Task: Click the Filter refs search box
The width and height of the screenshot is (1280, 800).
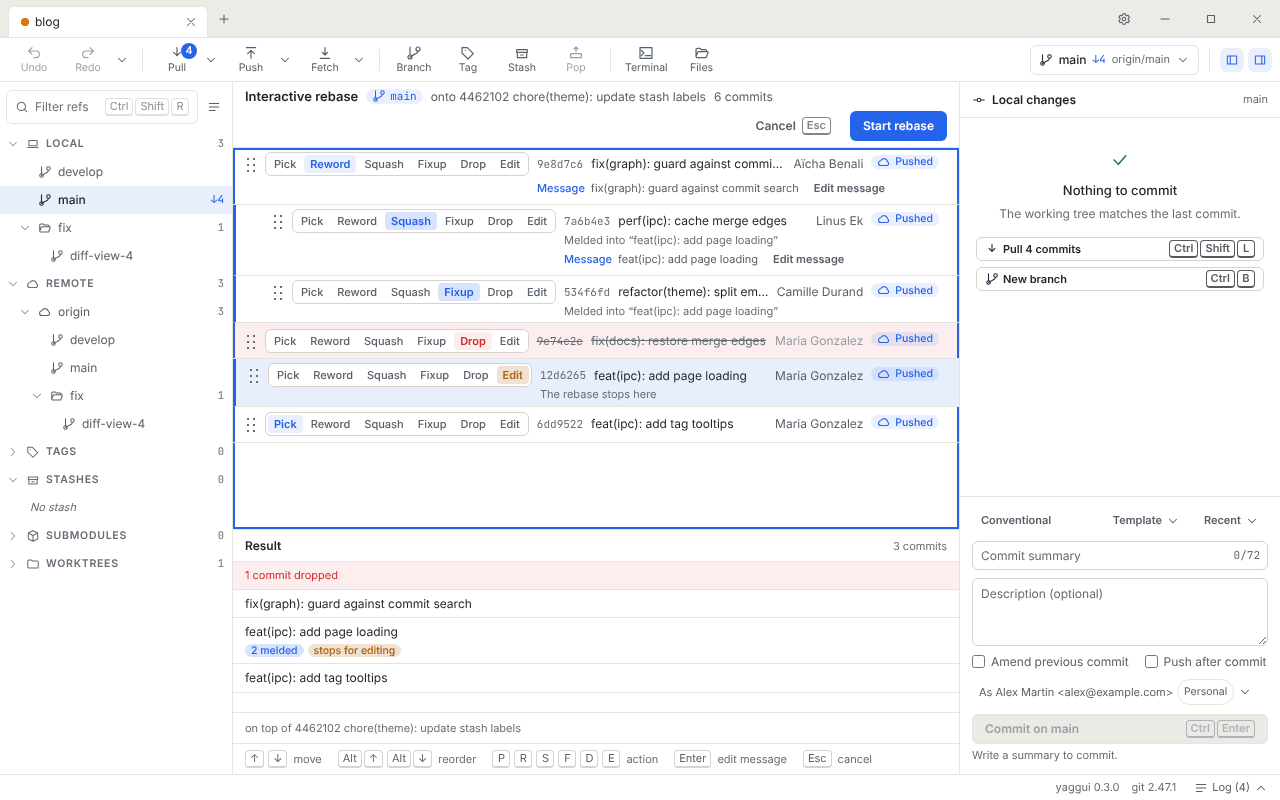Action: coord(102,107)
